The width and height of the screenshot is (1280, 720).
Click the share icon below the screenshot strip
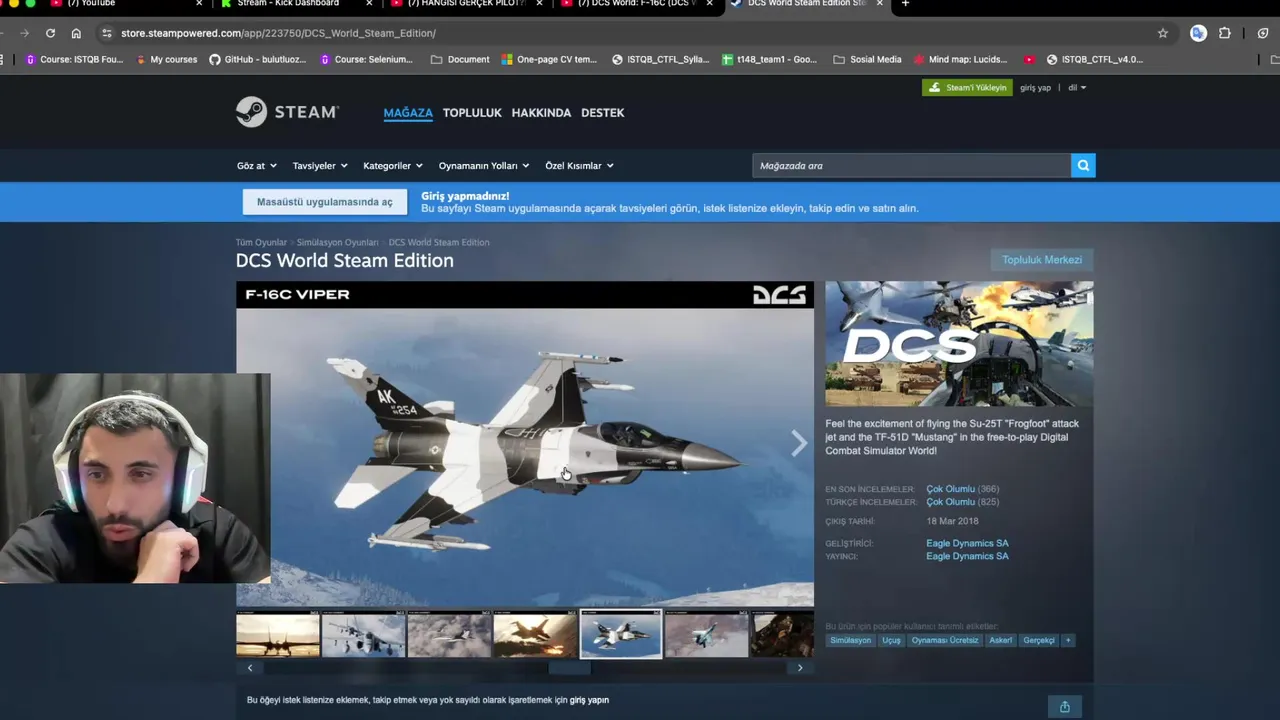[1064, 707]
